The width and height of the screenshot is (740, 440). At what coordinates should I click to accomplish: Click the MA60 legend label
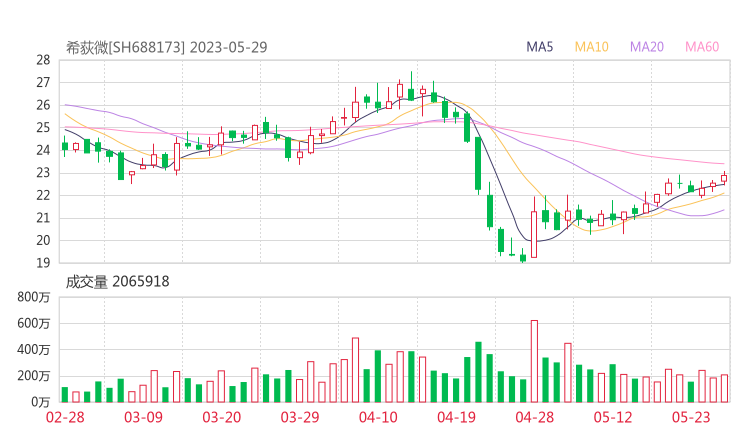(x=702, y=47)
